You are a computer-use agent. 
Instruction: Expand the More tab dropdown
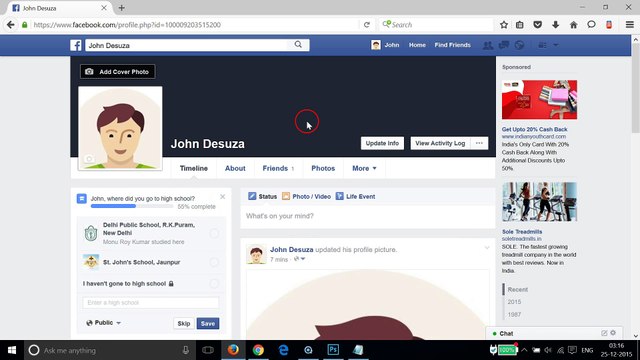tap(364, 168)
